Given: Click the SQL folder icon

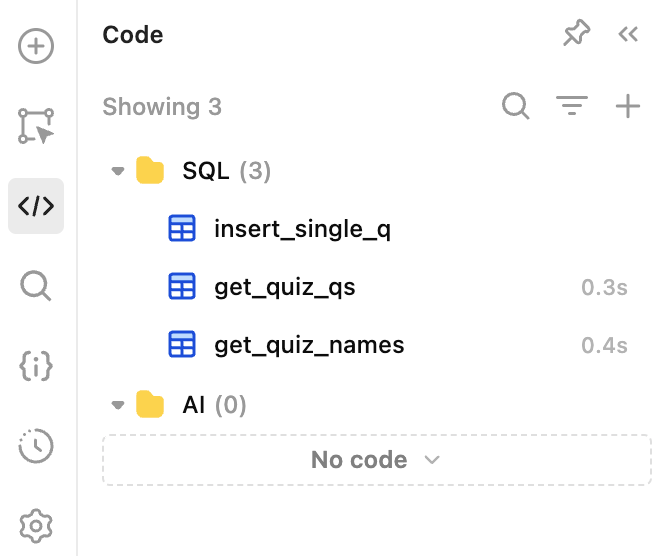Looking at the screenshot, I should 150,170.
